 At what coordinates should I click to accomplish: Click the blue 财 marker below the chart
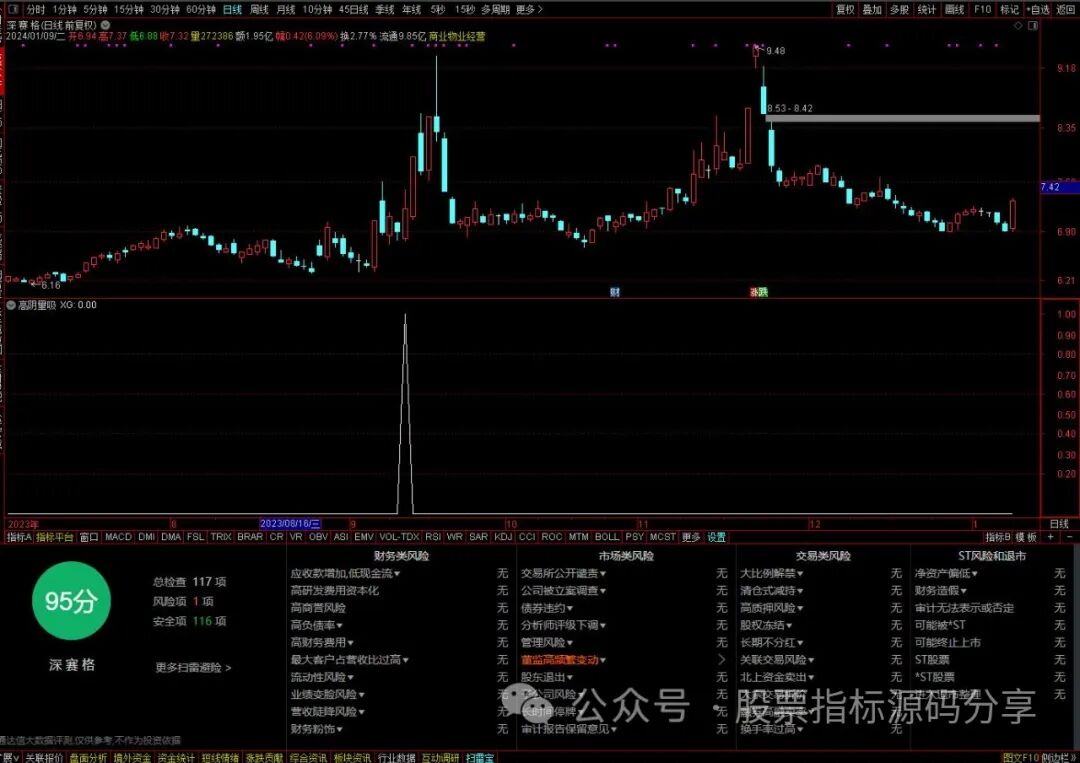tap(614, 292)
